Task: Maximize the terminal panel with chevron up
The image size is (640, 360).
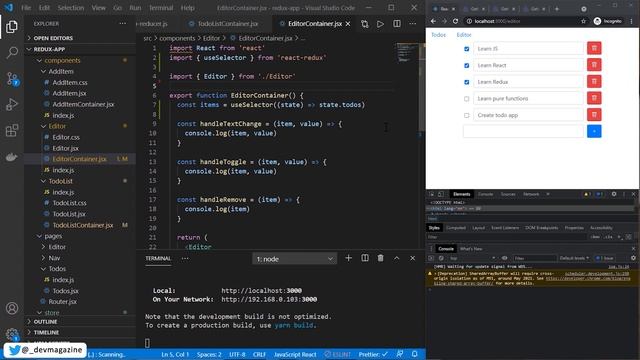Action: [396, 258]
